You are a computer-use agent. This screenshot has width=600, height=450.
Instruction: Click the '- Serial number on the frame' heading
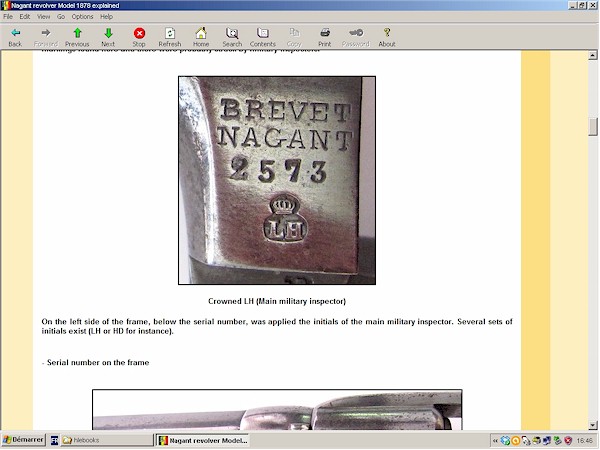pos(95,362)
